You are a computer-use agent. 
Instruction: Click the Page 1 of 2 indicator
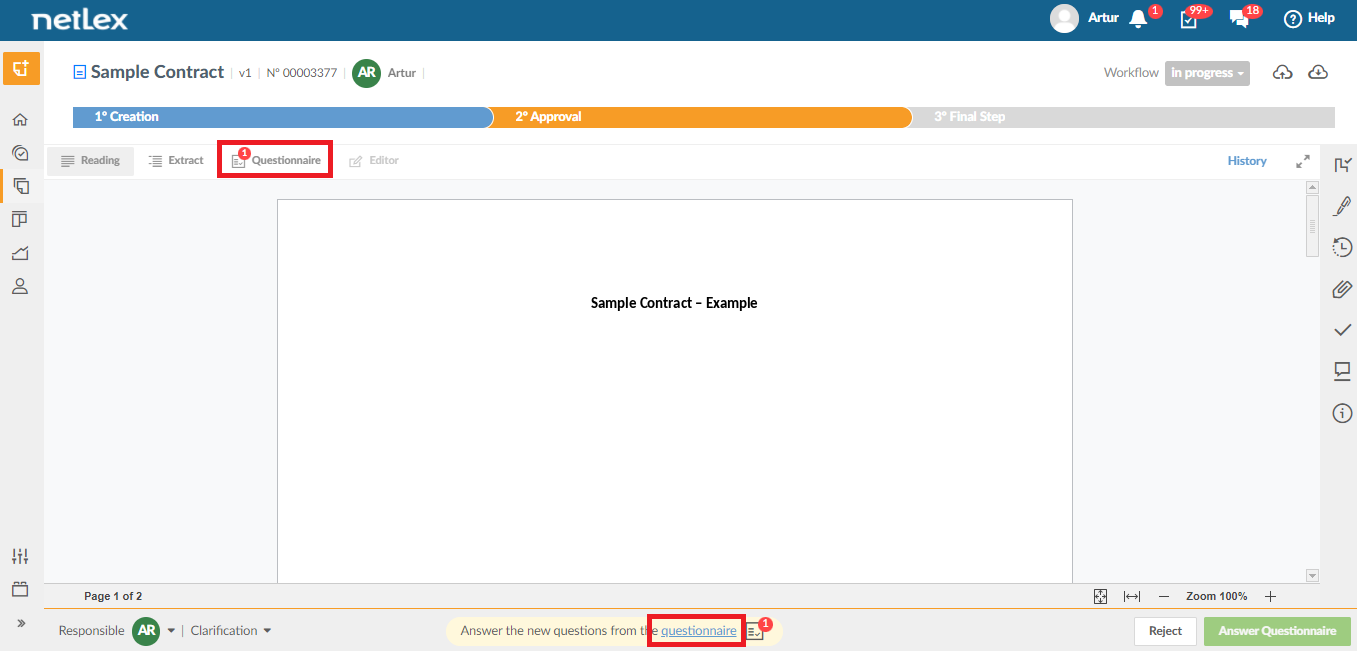pyautogui.click(x=113, y=596)
